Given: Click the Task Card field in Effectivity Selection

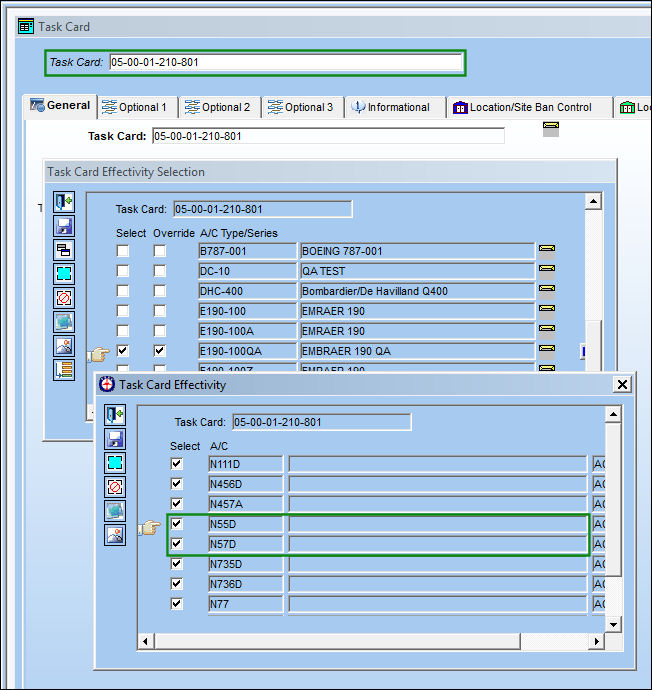Looking at the screenshot, I should point(263,209).
